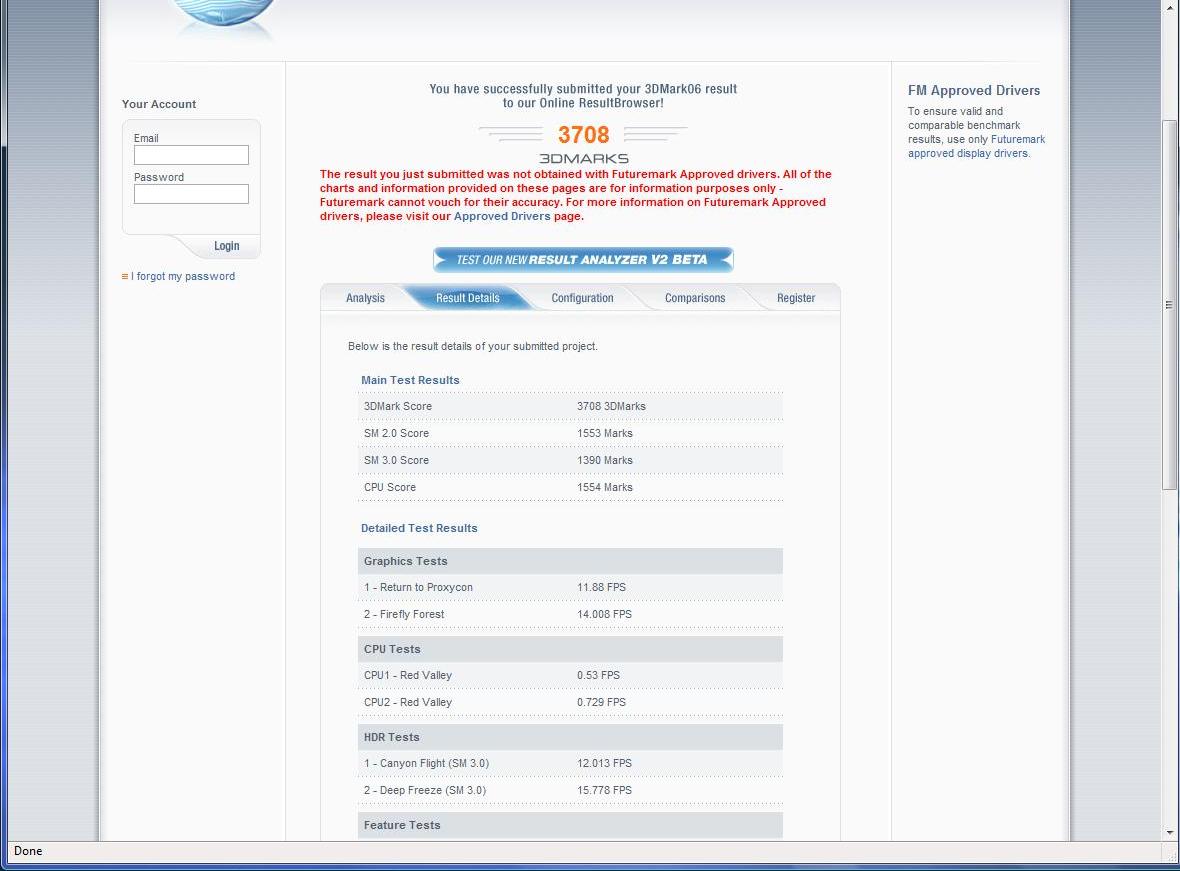The width and height of the screenshot is (1180, 871).
Task: Click the 'Return to Proxycon' row label
Action: pos(418,587)
